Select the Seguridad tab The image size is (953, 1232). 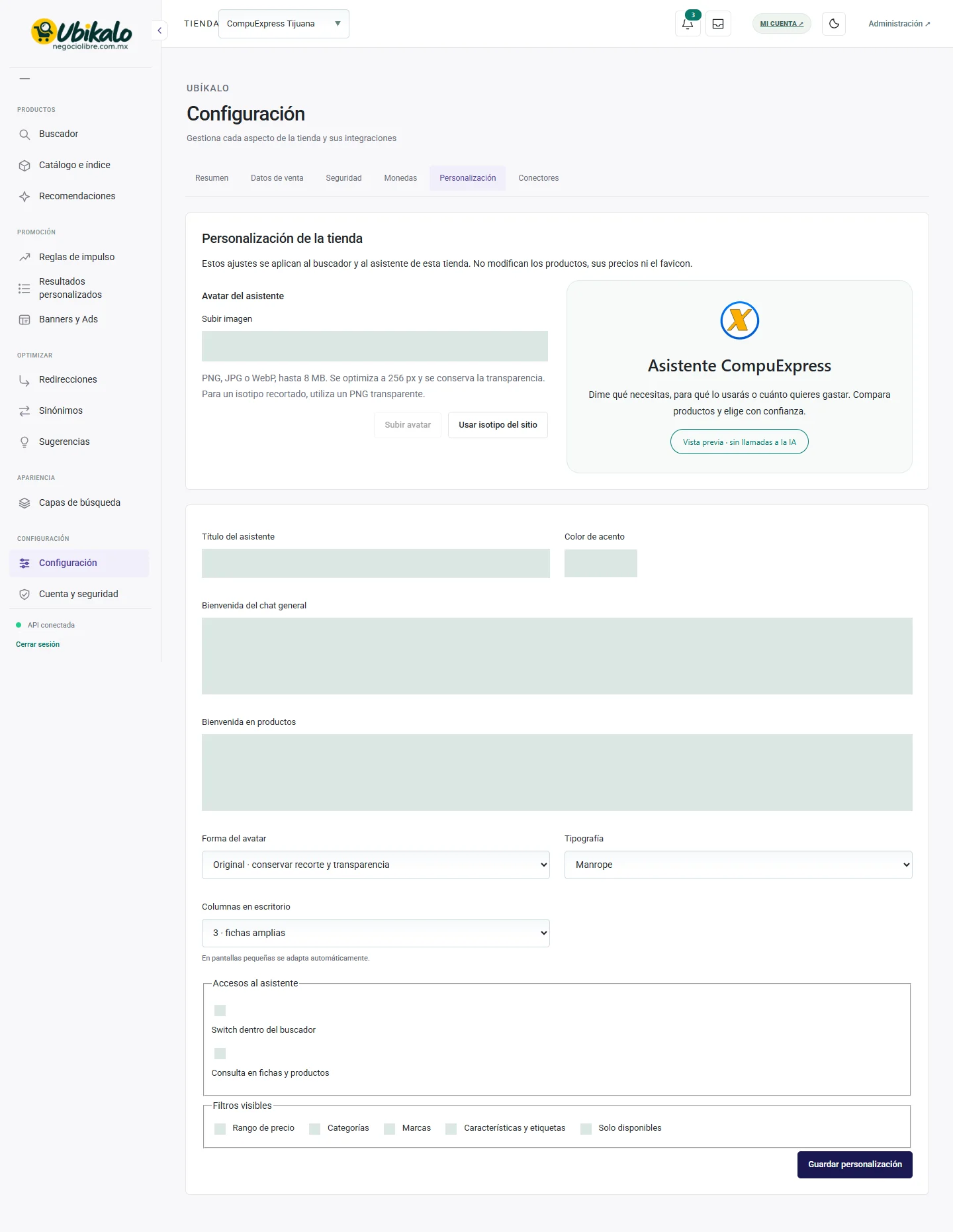tap(344, 178)
